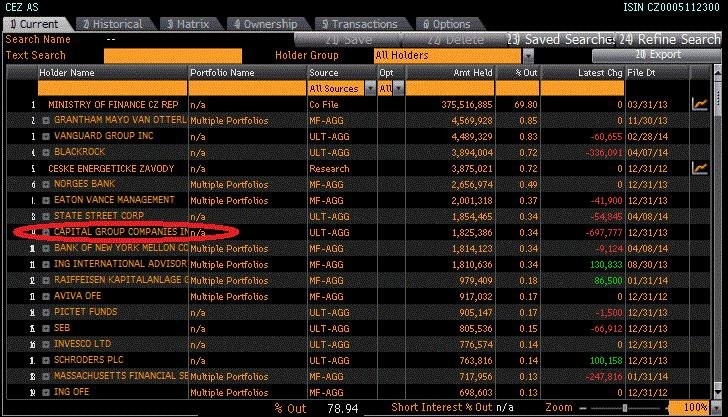Viewport: 728px width, 417px height.
Task: Click scrollbar down arrow of holders list
Action: tap(717, 393)
